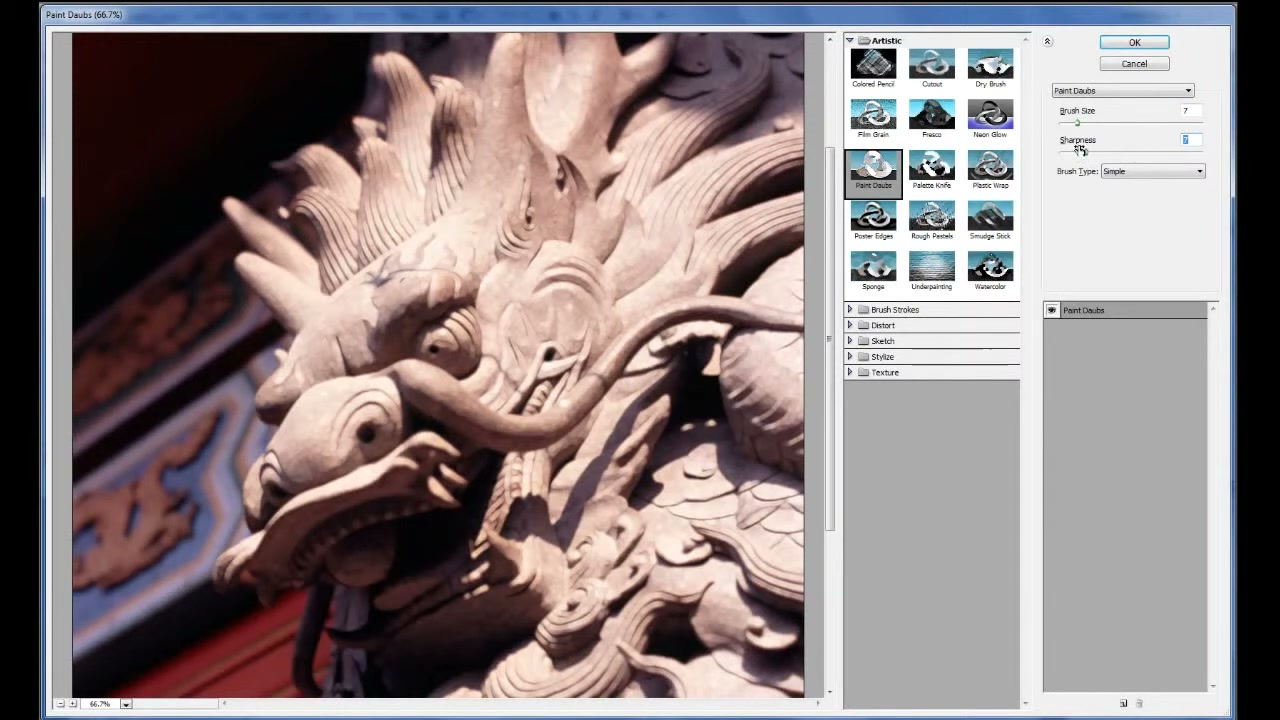Select the Paint Daubs effect layer row
This screenshot has height=720, width=1280.
point(1125,310)
